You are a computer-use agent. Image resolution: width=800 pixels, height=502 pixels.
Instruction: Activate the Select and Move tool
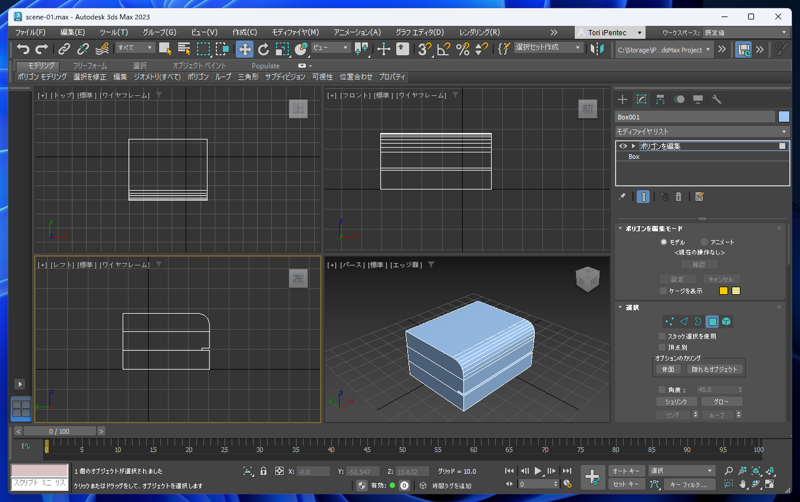click(x=244, y=49)
